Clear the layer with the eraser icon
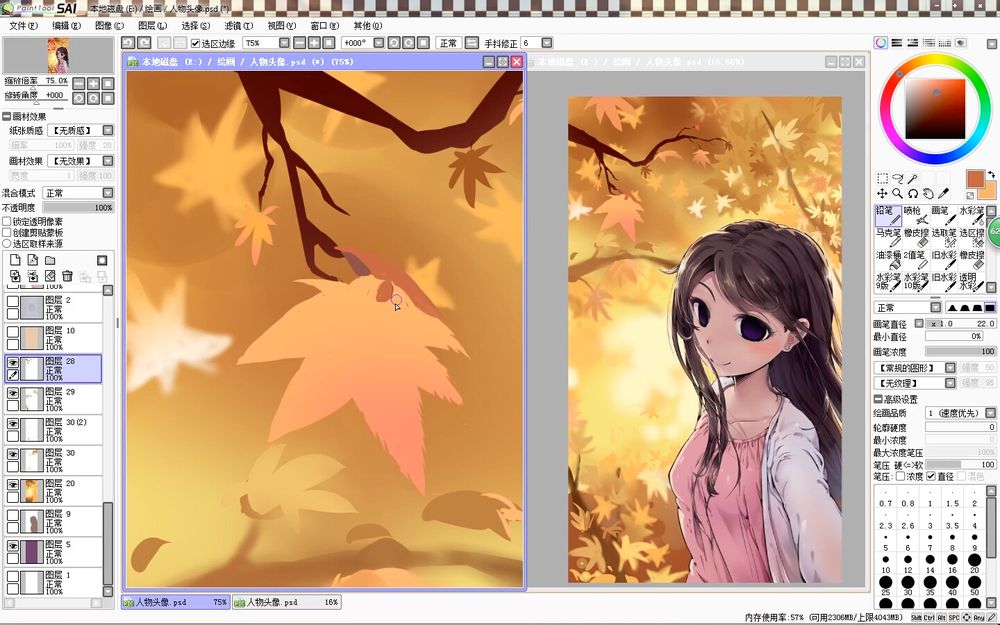The height and width of the screenshot is (625, 1000). click(x=50, y=276)
